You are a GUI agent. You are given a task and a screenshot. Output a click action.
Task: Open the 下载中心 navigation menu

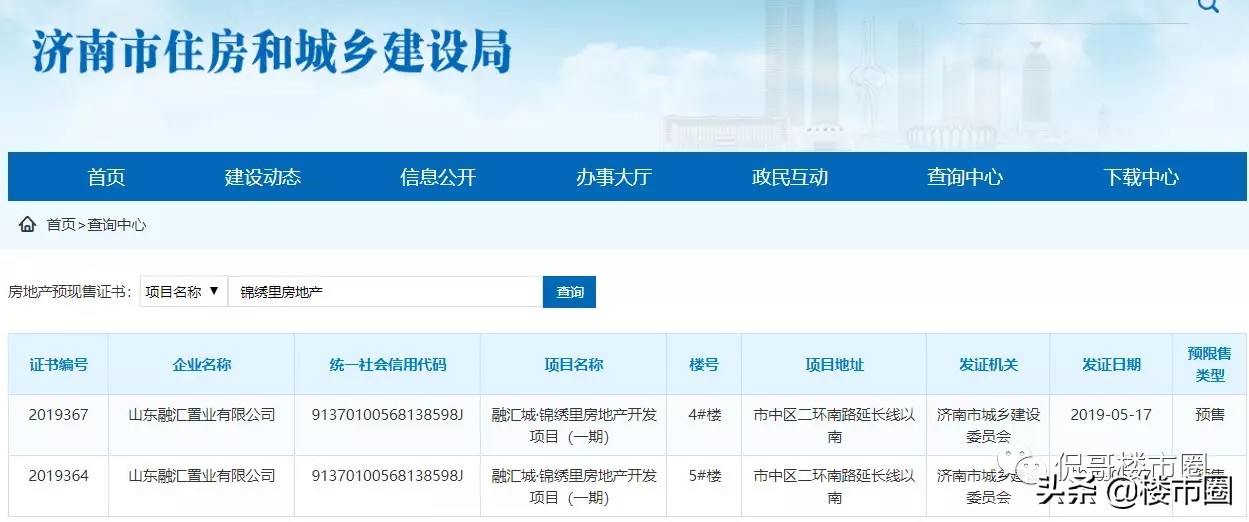coord(1141,177)
